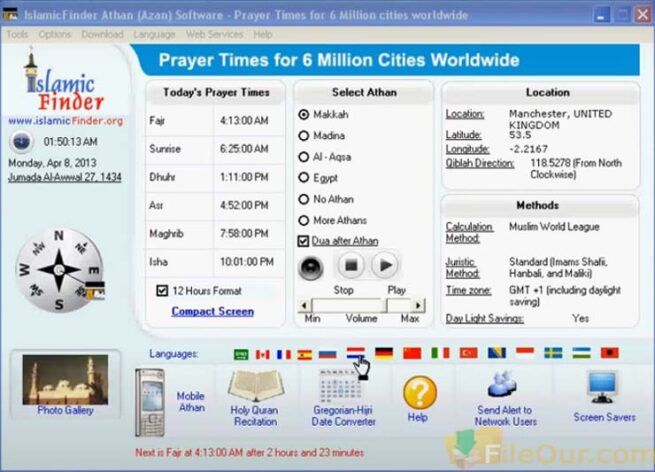Viewport: 655px width, 472px height.
Task: Toggle the 12 Hours Format checkbox
Action: click(x=162, y=290)
